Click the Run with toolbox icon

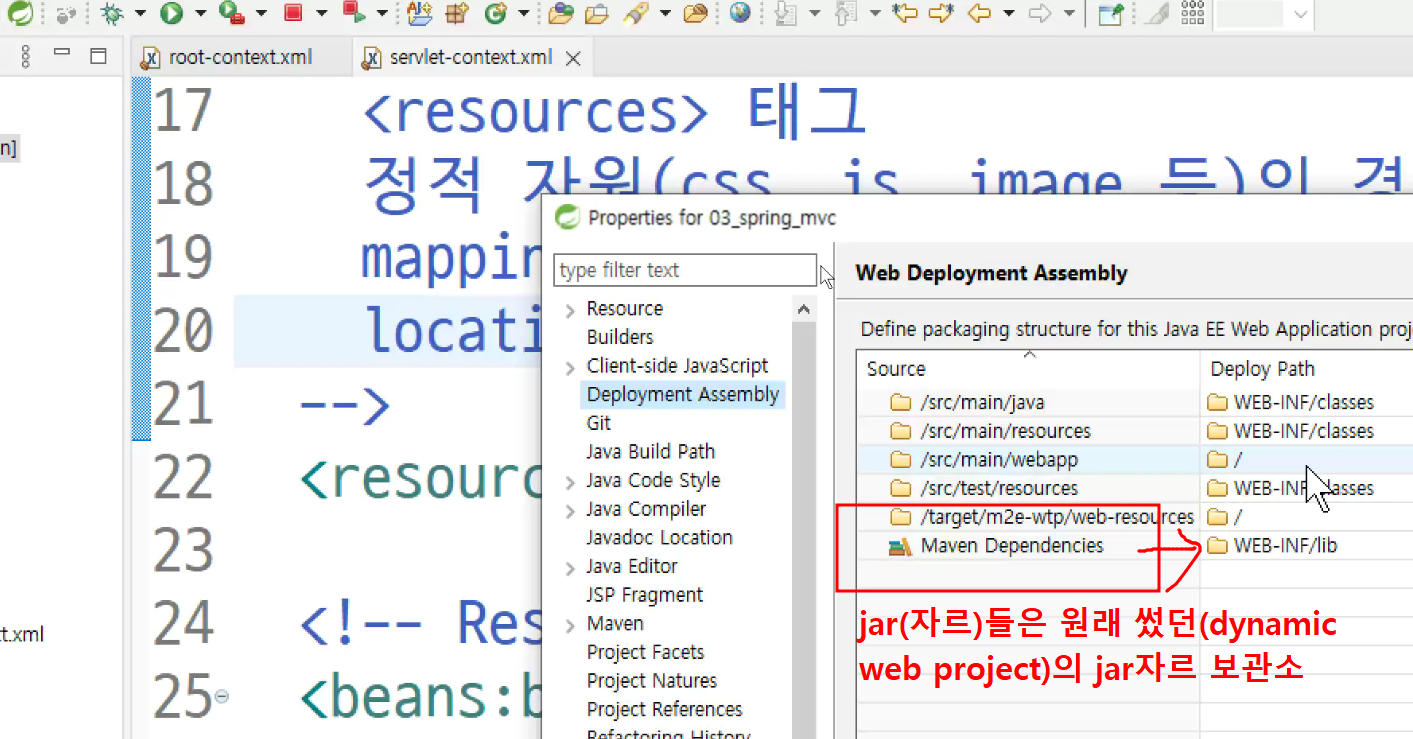(232, 13)
